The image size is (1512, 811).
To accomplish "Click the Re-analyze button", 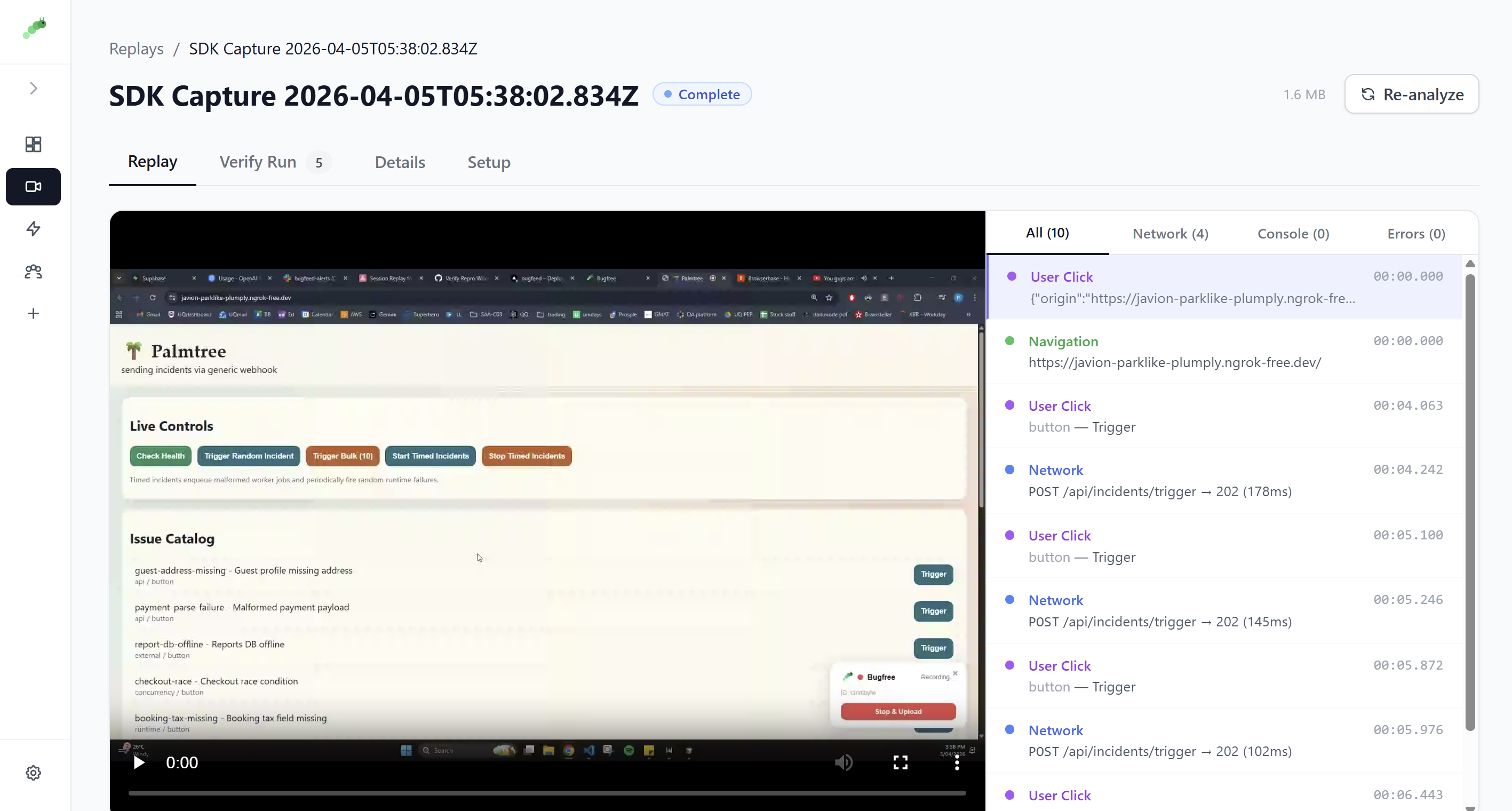I will (x=1412, y=94).
